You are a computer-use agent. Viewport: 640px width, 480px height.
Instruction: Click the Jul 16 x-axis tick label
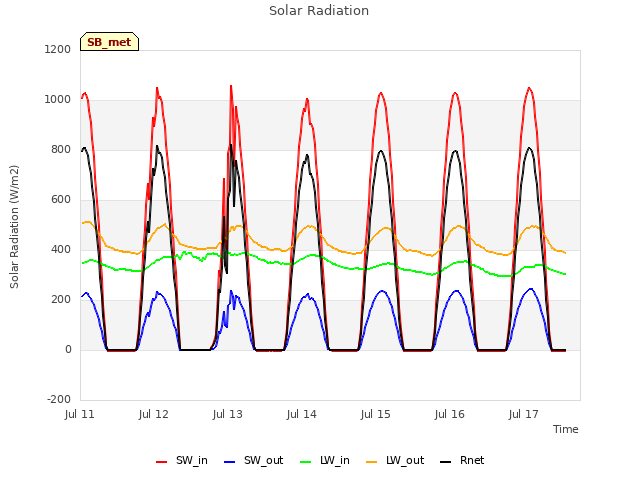point(450,414)
